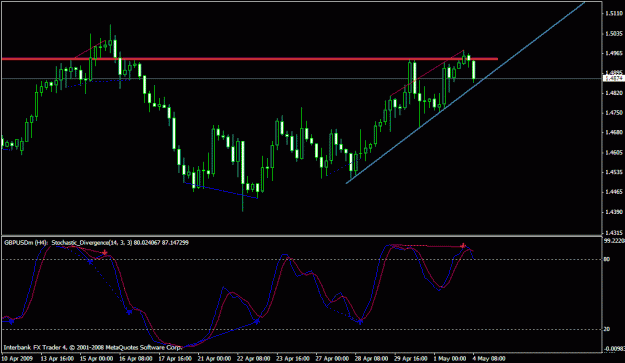Click the 1.4390 price axis label
Viewport: 625px width, 363px height.
[x=614, y=212]
